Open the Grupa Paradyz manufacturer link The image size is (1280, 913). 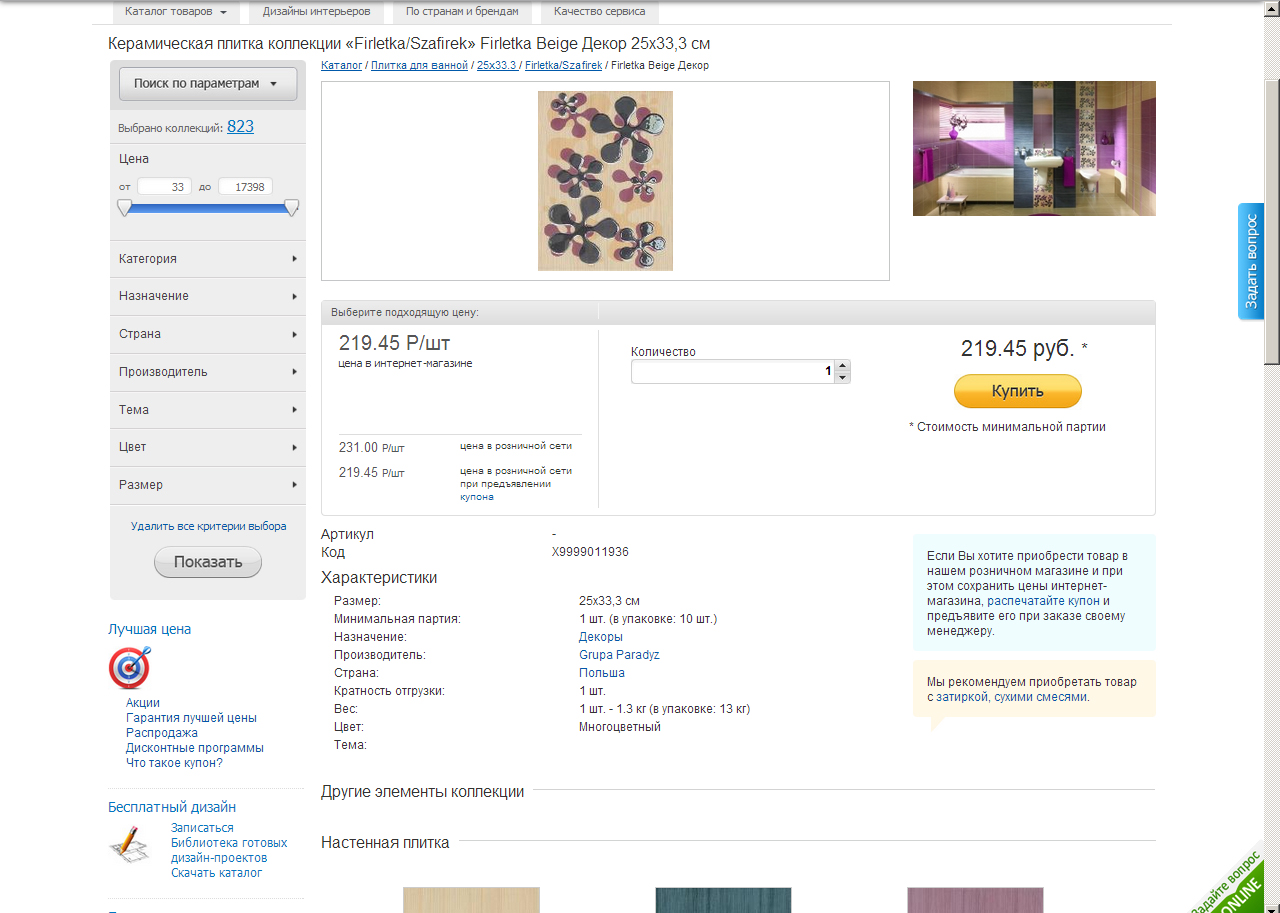pos(619,655)
